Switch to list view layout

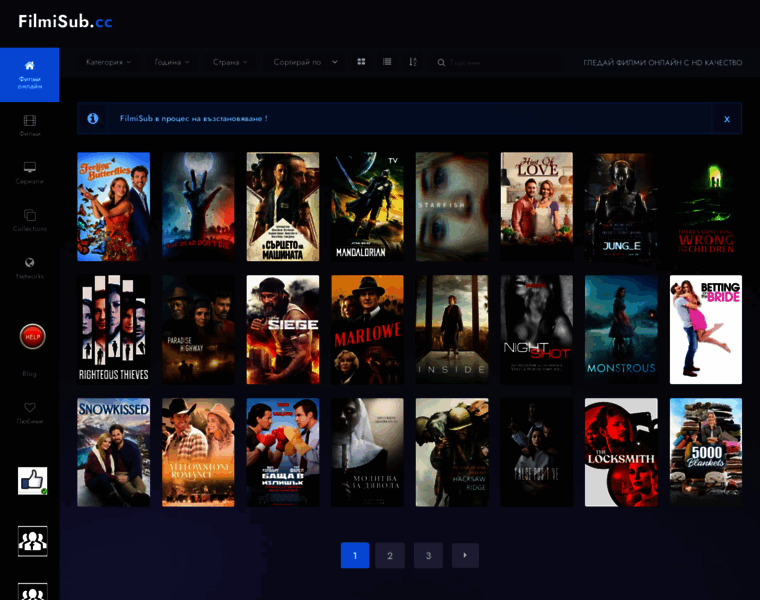click(387, 62)
